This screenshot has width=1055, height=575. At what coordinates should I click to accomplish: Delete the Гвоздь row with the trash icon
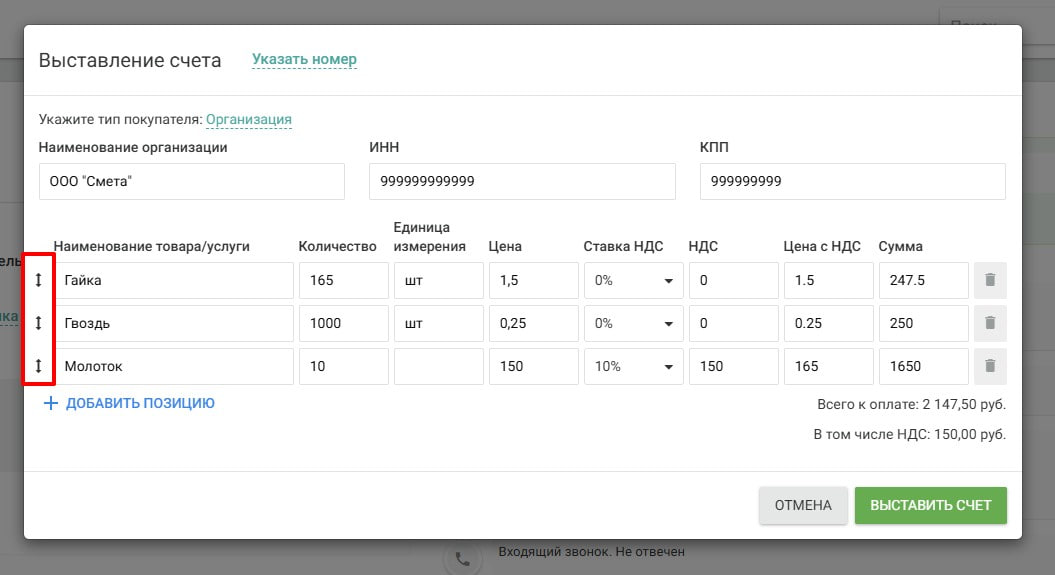pyautogui.click(x=990, y=323)
